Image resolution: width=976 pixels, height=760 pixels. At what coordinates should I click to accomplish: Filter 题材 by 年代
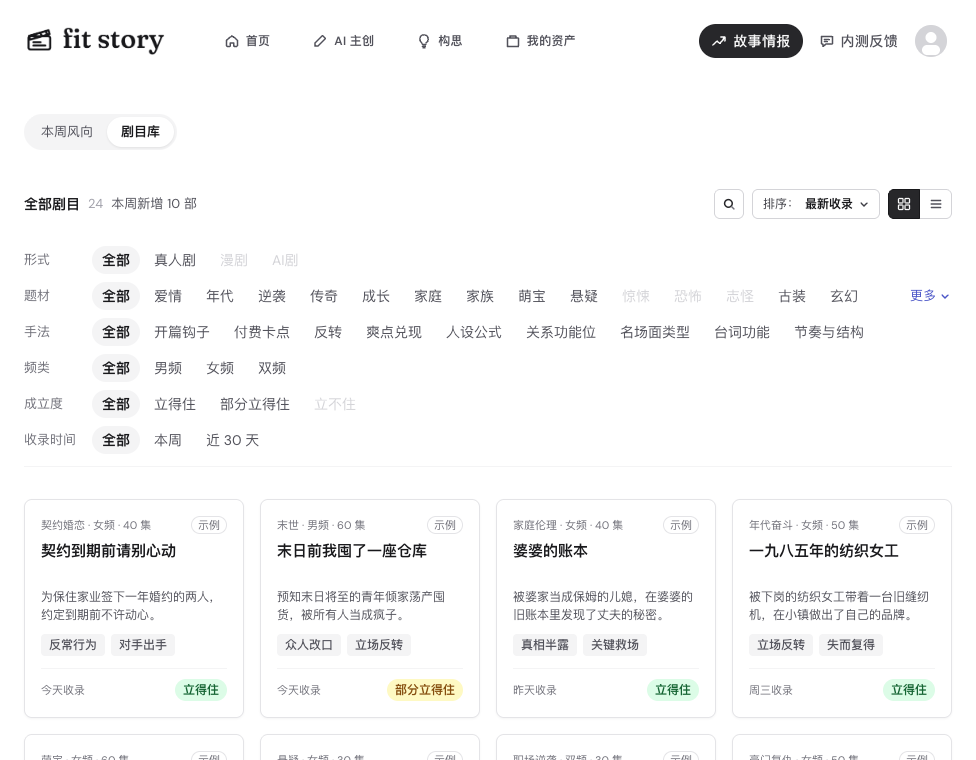click(x=220, y=296)
